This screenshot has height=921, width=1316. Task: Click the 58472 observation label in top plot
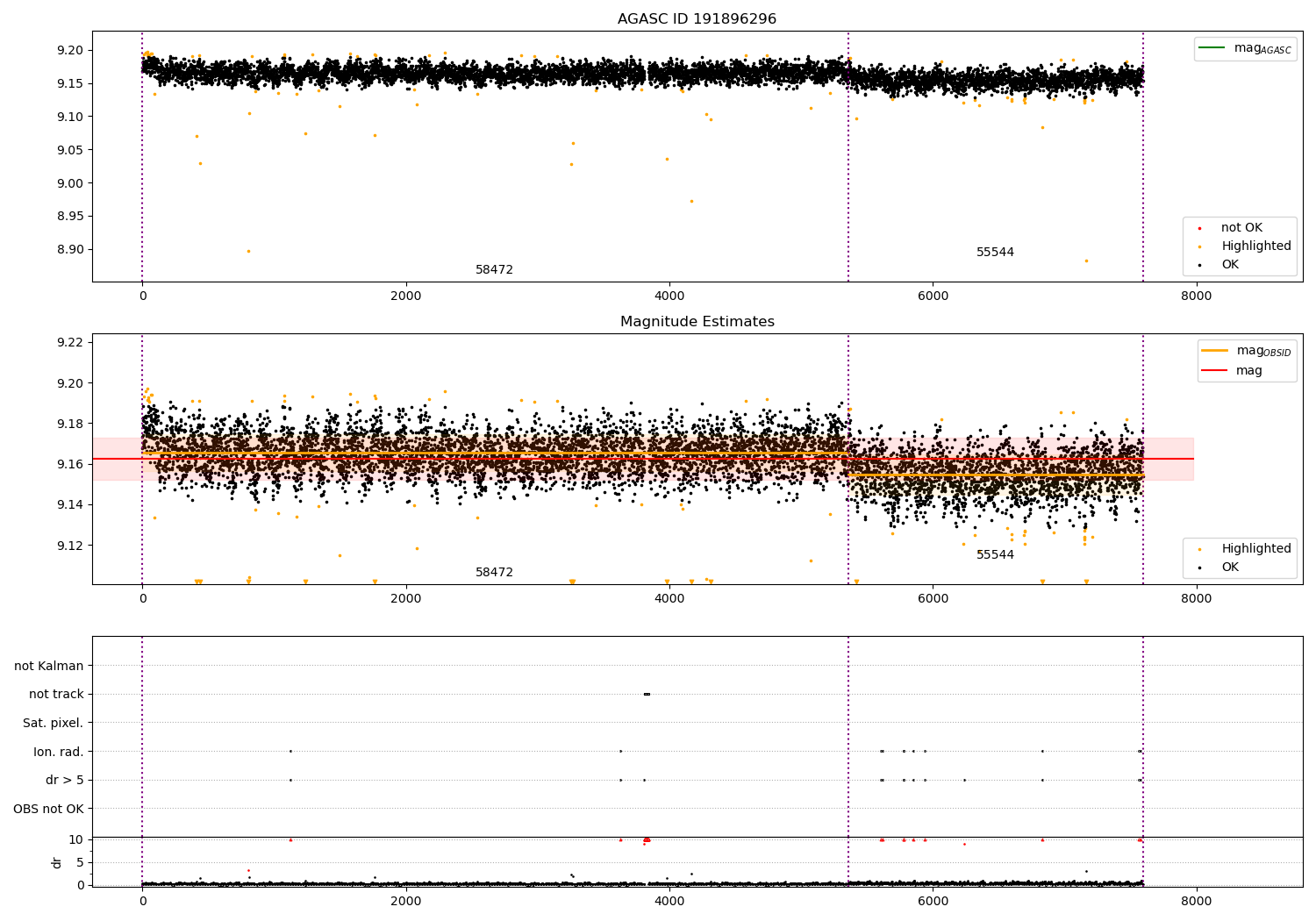pyautogui.click(x=494, y=270)
